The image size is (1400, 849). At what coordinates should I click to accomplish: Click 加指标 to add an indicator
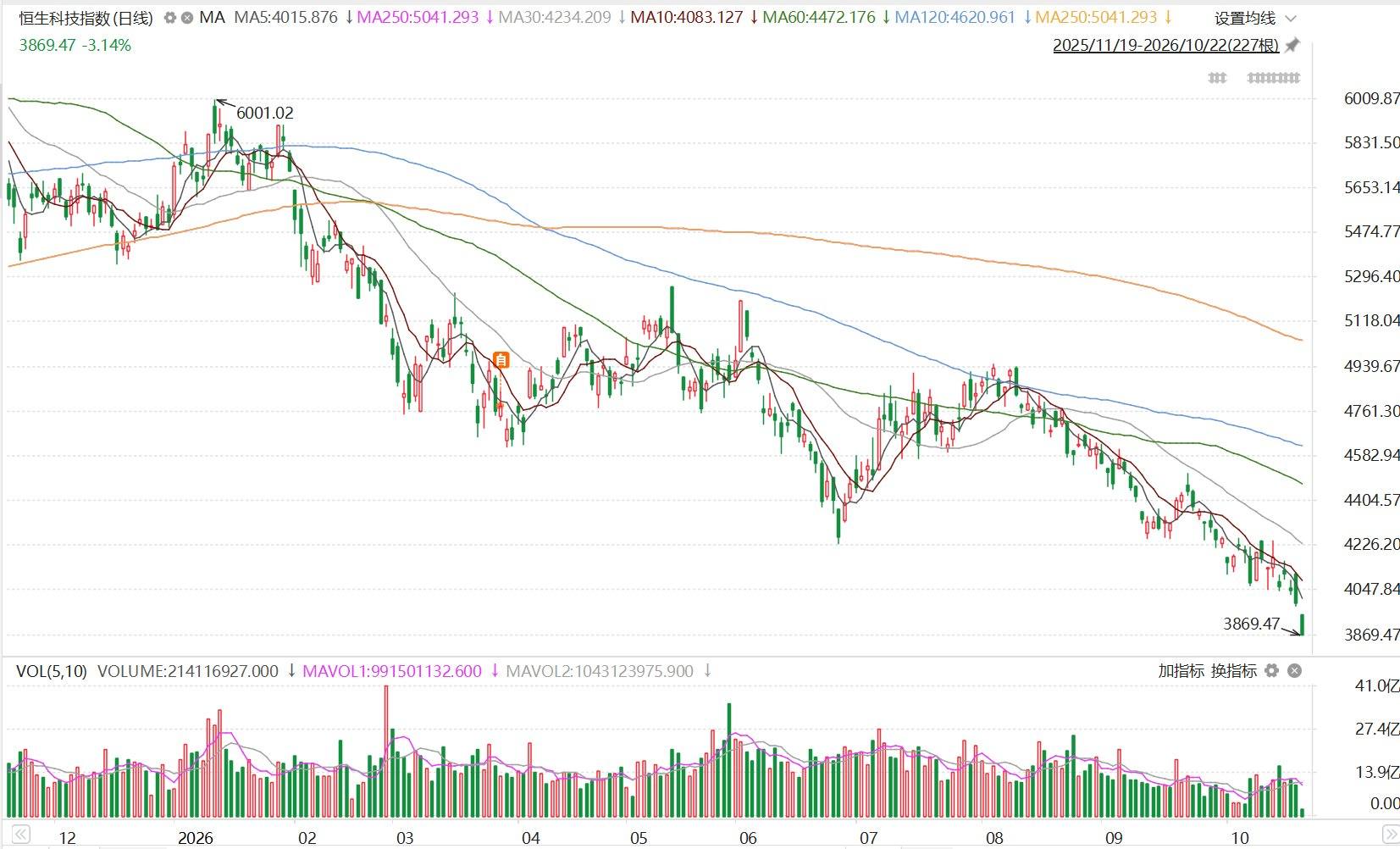coord(1181,671)
